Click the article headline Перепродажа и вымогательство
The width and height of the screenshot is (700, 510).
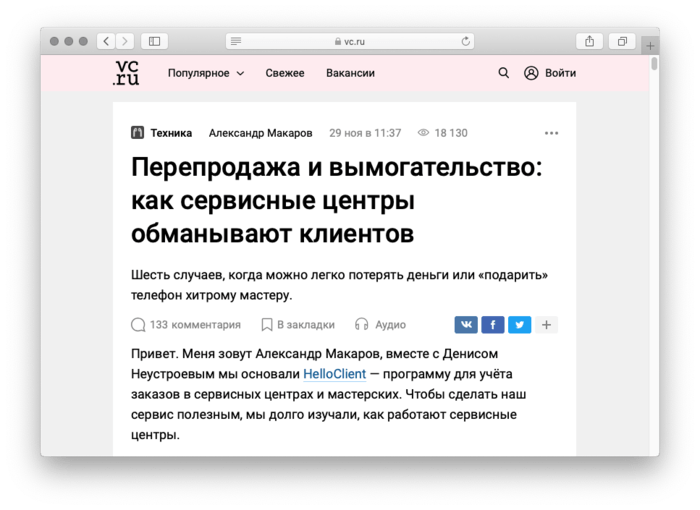(x=337, y=201)
